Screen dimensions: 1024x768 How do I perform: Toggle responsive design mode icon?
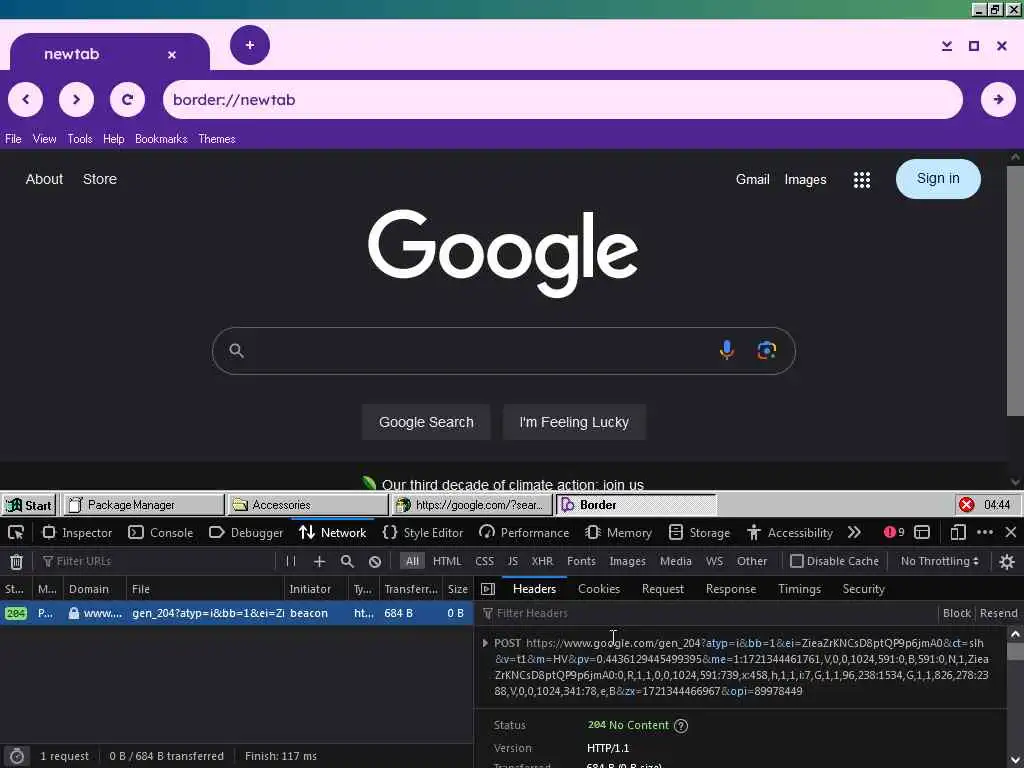pyautogui.click(x=958, y=532)
